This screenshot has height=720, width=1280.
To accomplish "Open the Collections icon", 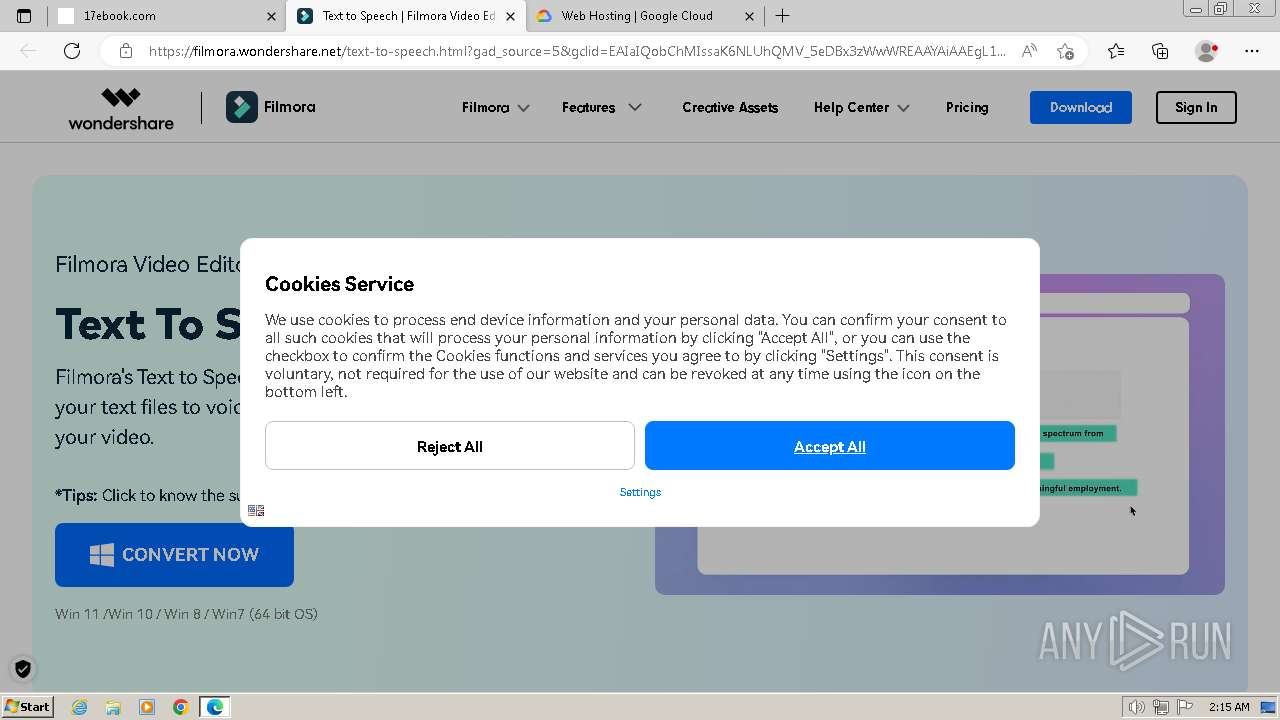I will [x=1160, y=51].
